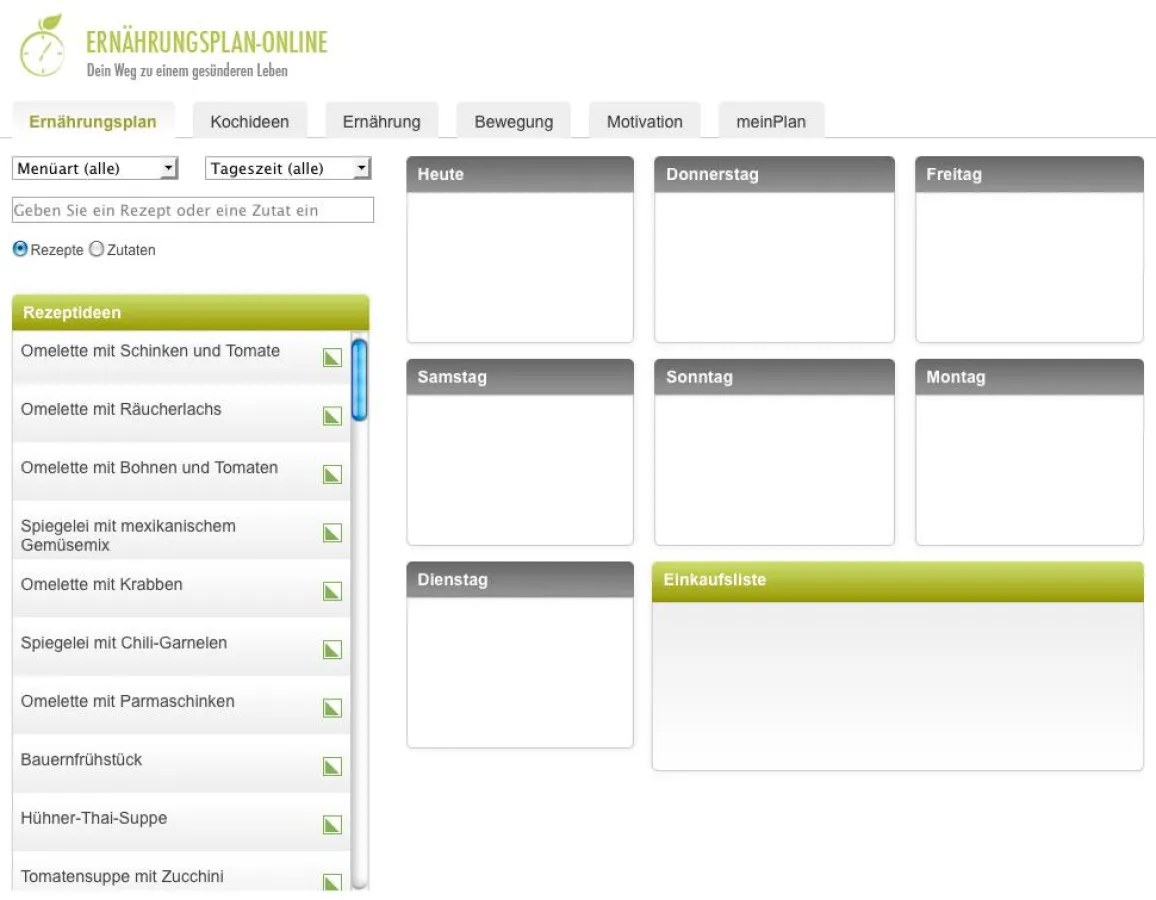Open the Menüart (alle) dropdown

pyautogui.click(x=95, y=169)
